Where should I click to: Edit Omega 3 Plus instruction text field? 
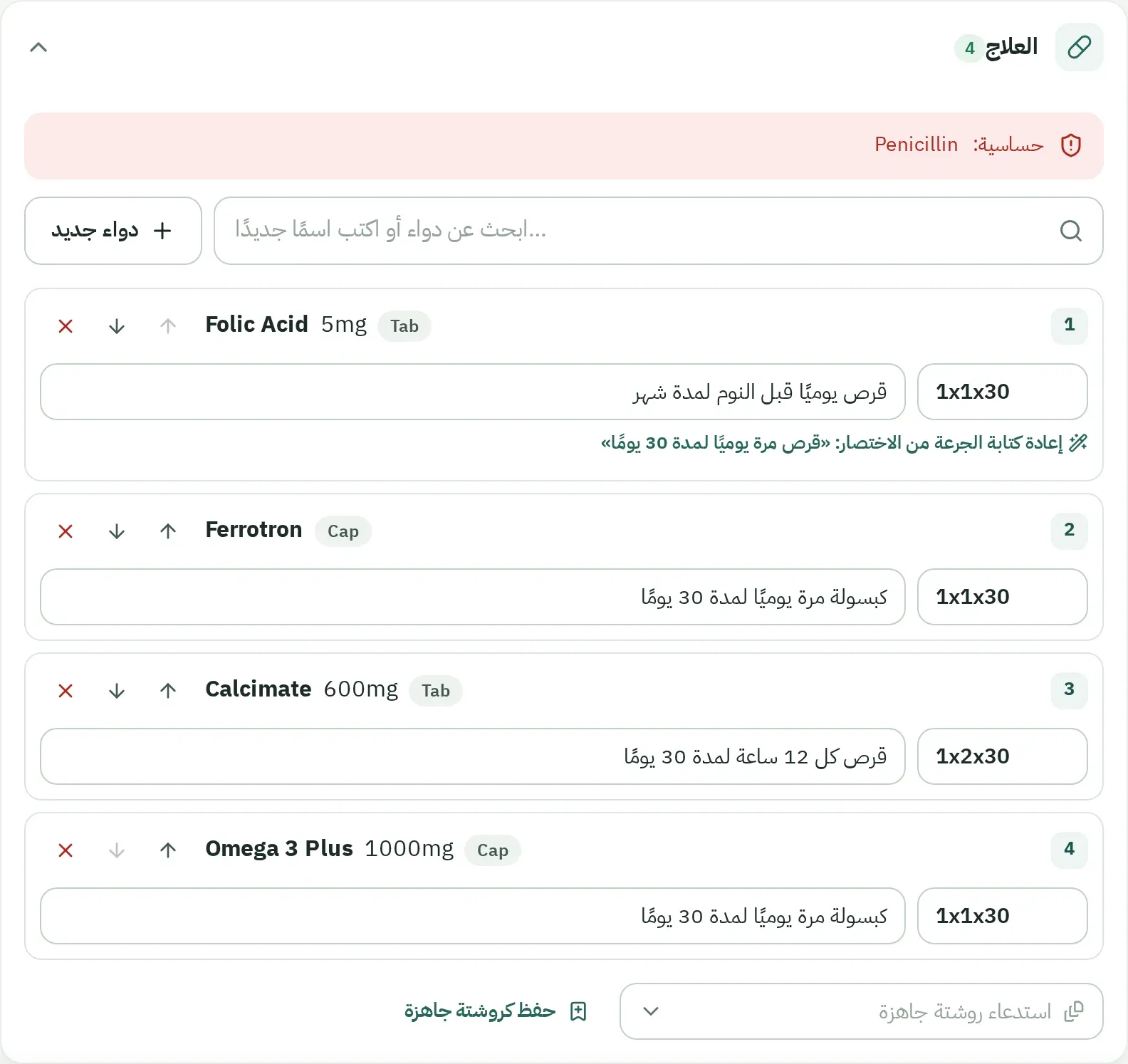473,916
